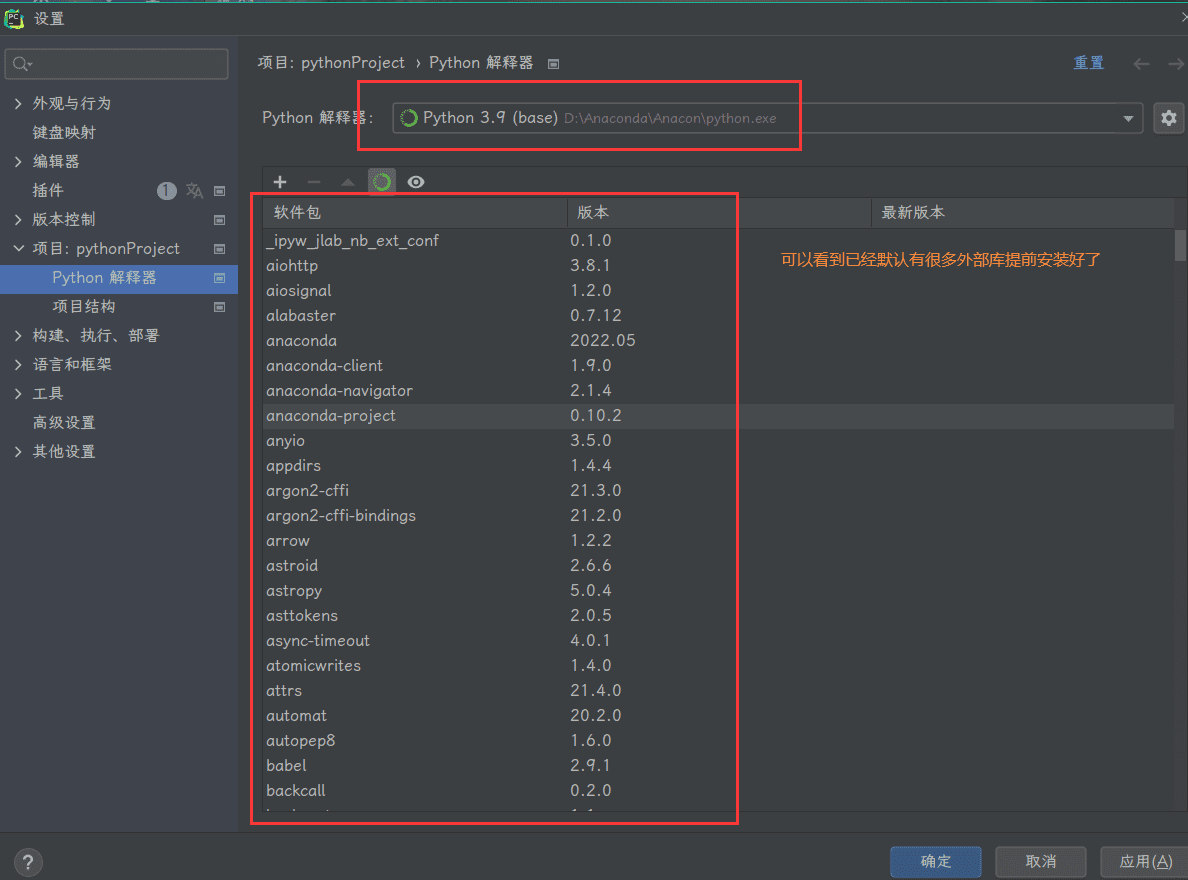1188x880 pixels.
Task: Click the minus icon to uninstall package
Action: point(314,182)
